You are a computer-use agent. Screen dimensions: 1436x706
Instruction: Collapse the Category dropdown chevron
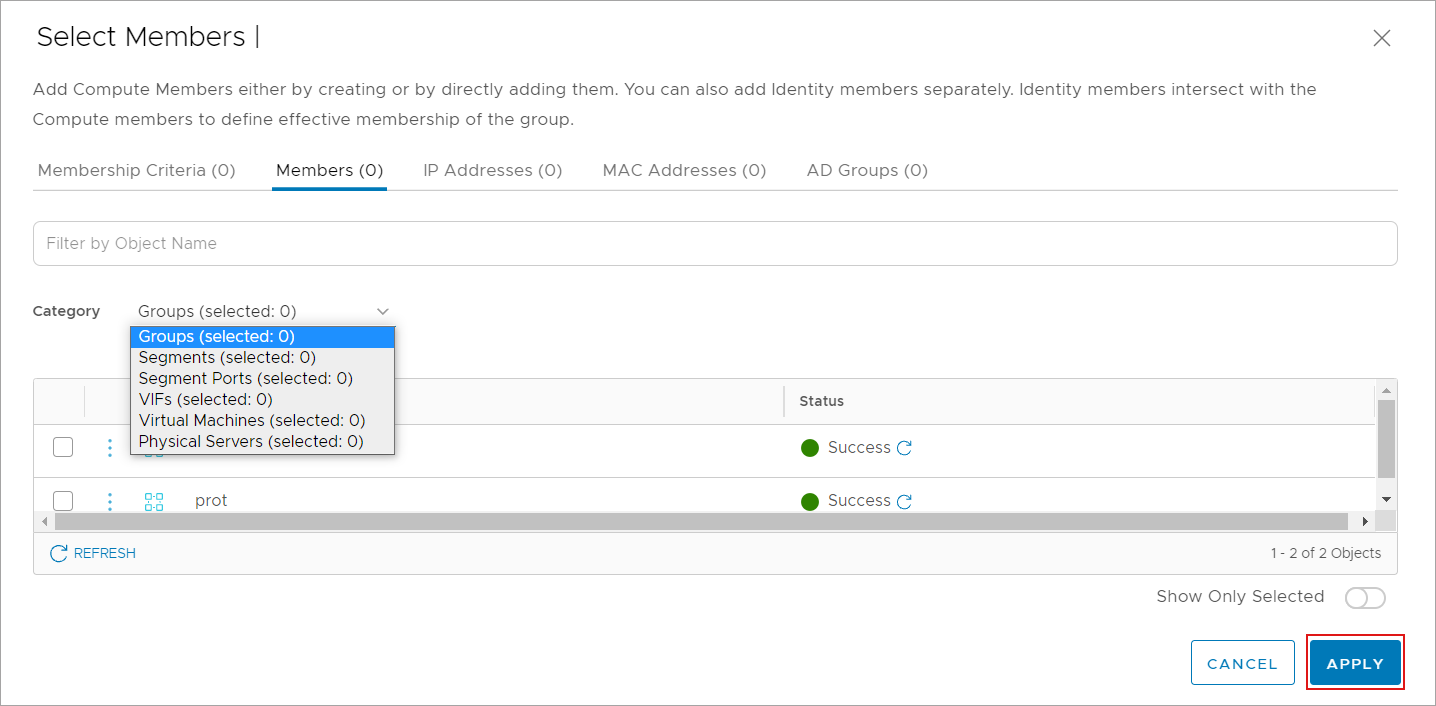pos(382,312)
